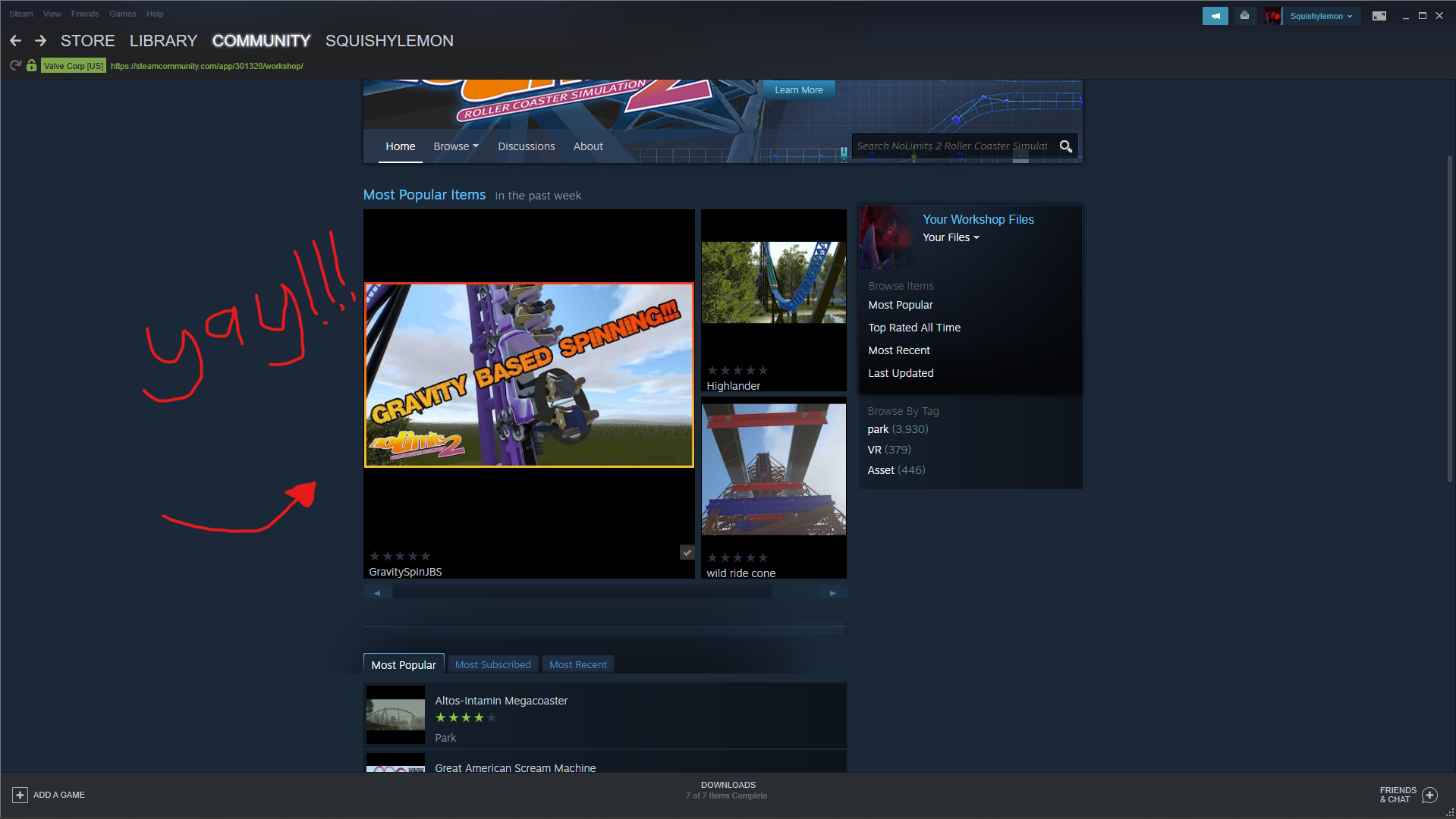This screenshot has width=1456, height=819.
Task: Expand the Browse dropdown menu
Action: [455, 146]
